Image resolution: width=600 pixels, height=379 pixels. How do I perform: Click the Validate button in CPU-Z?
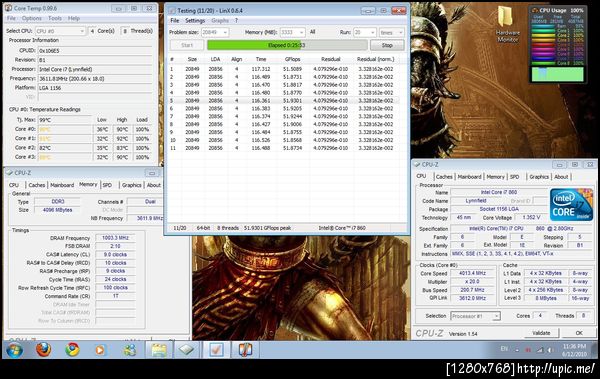click(541, 333)
